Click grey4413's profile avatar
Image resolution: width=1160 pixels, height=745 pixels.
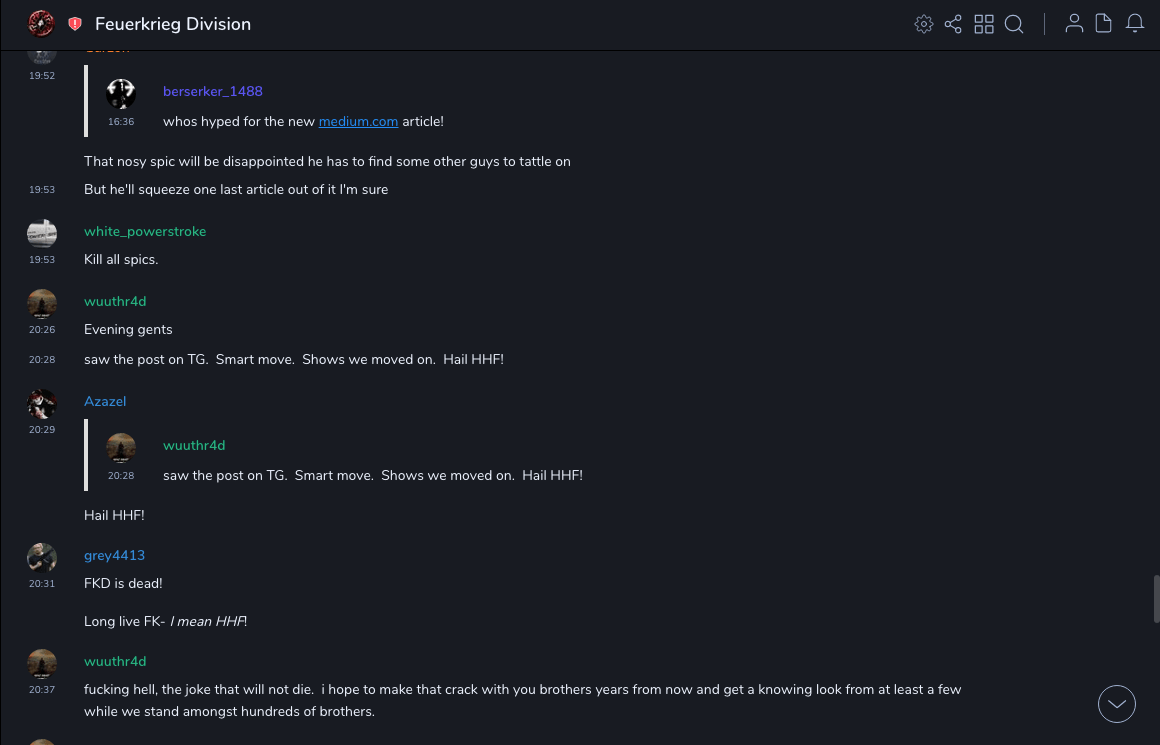pyautogui.click(x=42, y=557)
